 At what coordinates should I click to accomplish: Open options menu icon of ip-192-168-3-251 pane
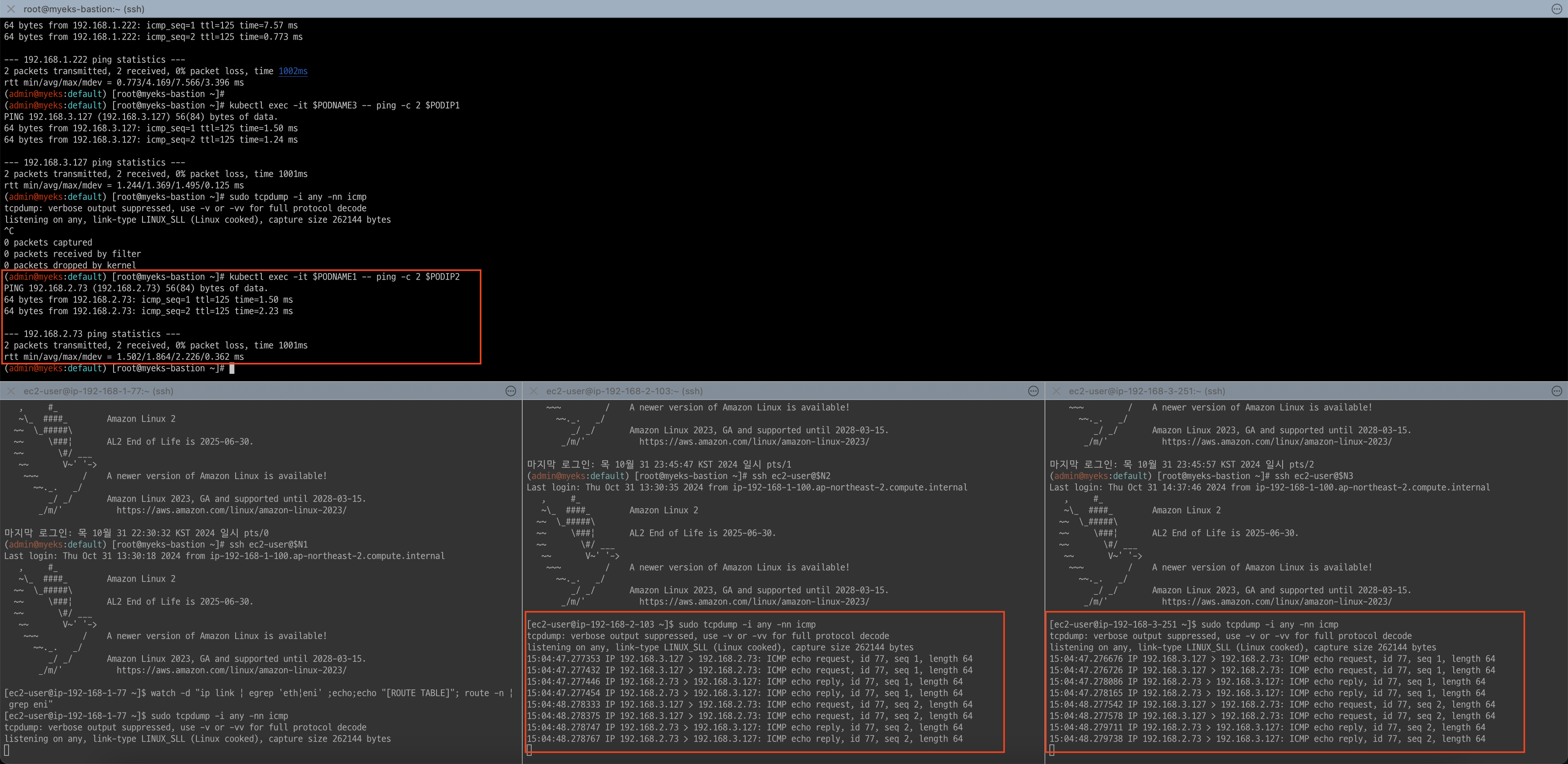click(x=1557, y=391)
